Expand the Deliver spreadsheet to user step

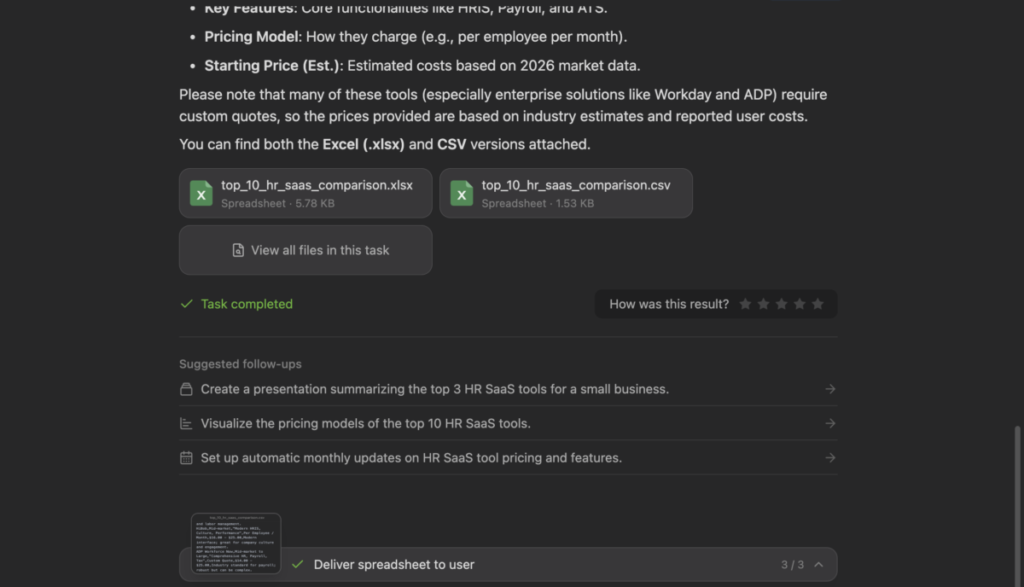394,565
